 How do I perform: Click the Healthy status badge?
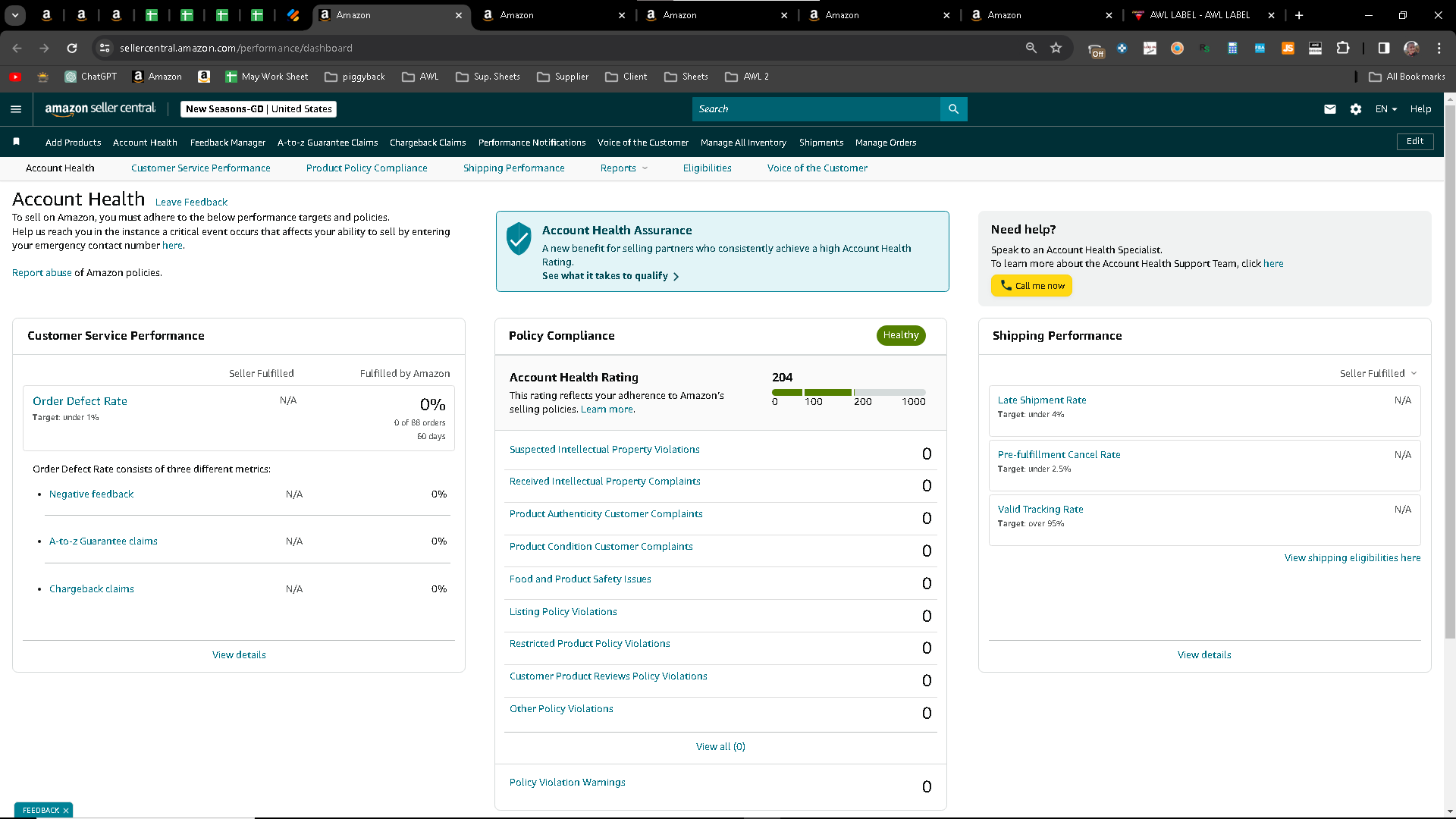(901, 335)
